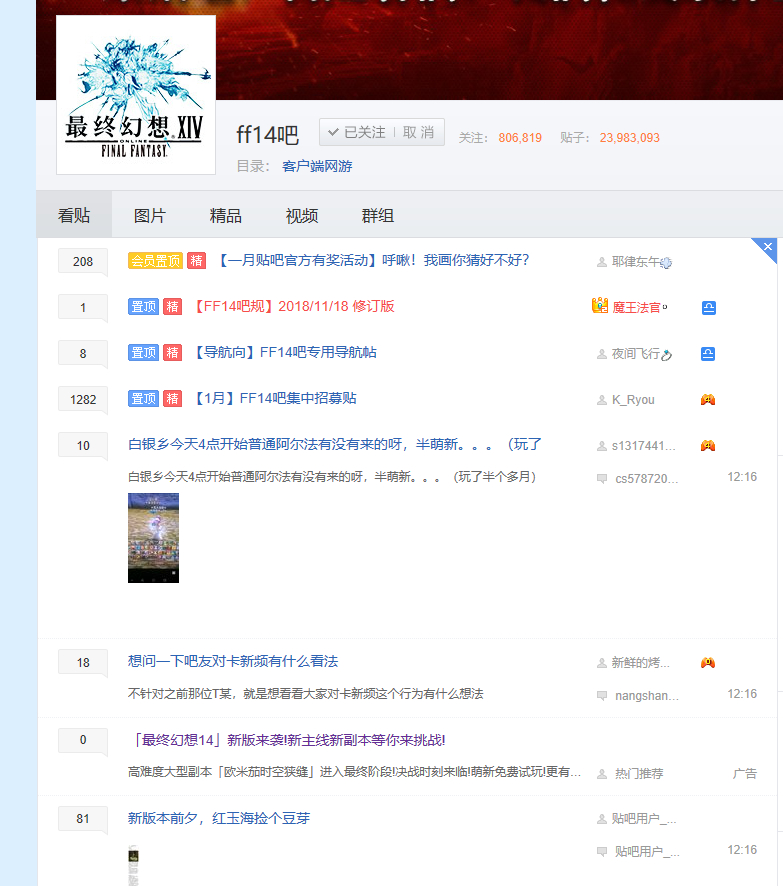Click the crown icon beside 魔王法官
Image resolution: width=783 pixels, height=886 pixels.
coord(600,306)
